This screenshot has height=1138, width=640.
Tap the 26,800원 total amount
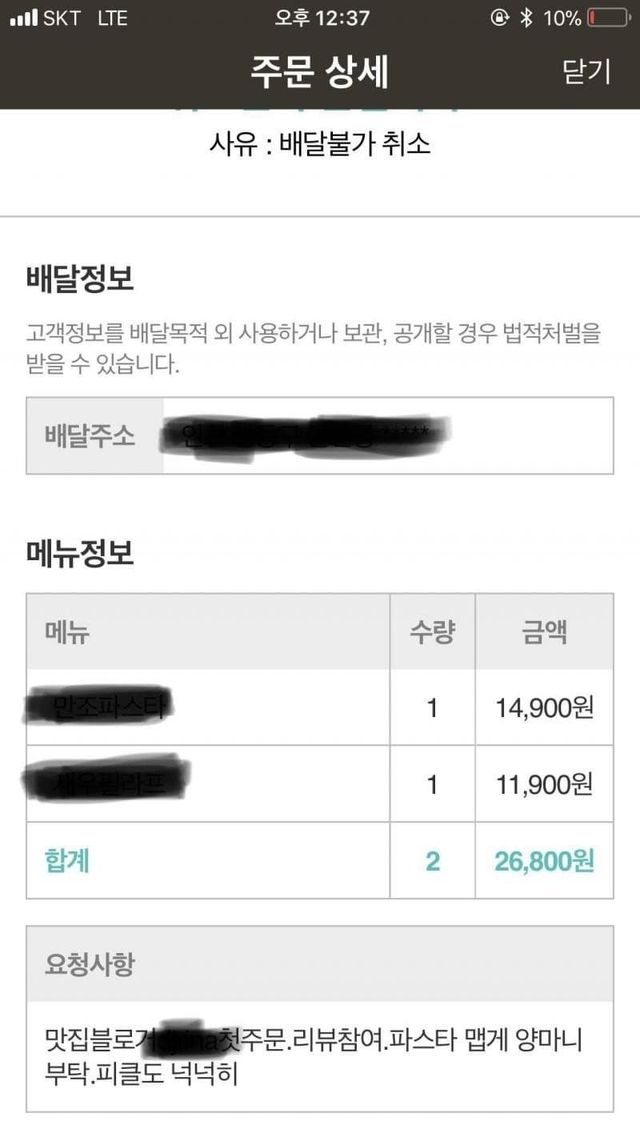(544, 861)
